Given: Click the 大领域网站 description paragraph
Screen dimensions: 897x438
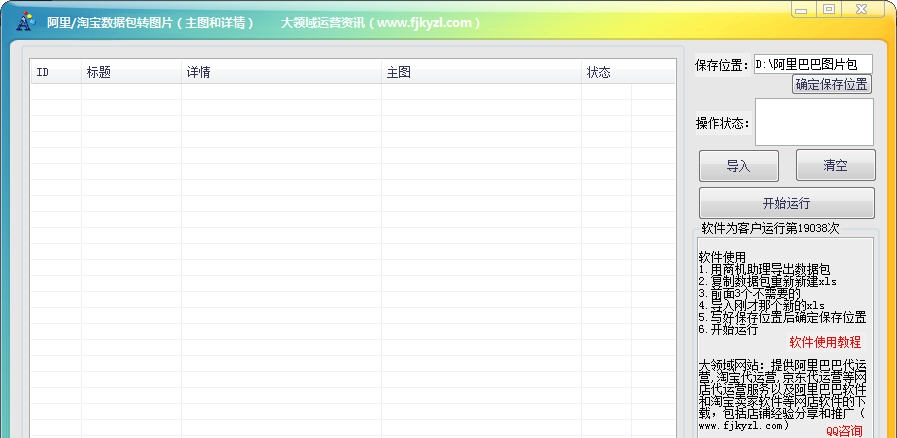Looking at the screenshot, I should [x=783, y=395].
